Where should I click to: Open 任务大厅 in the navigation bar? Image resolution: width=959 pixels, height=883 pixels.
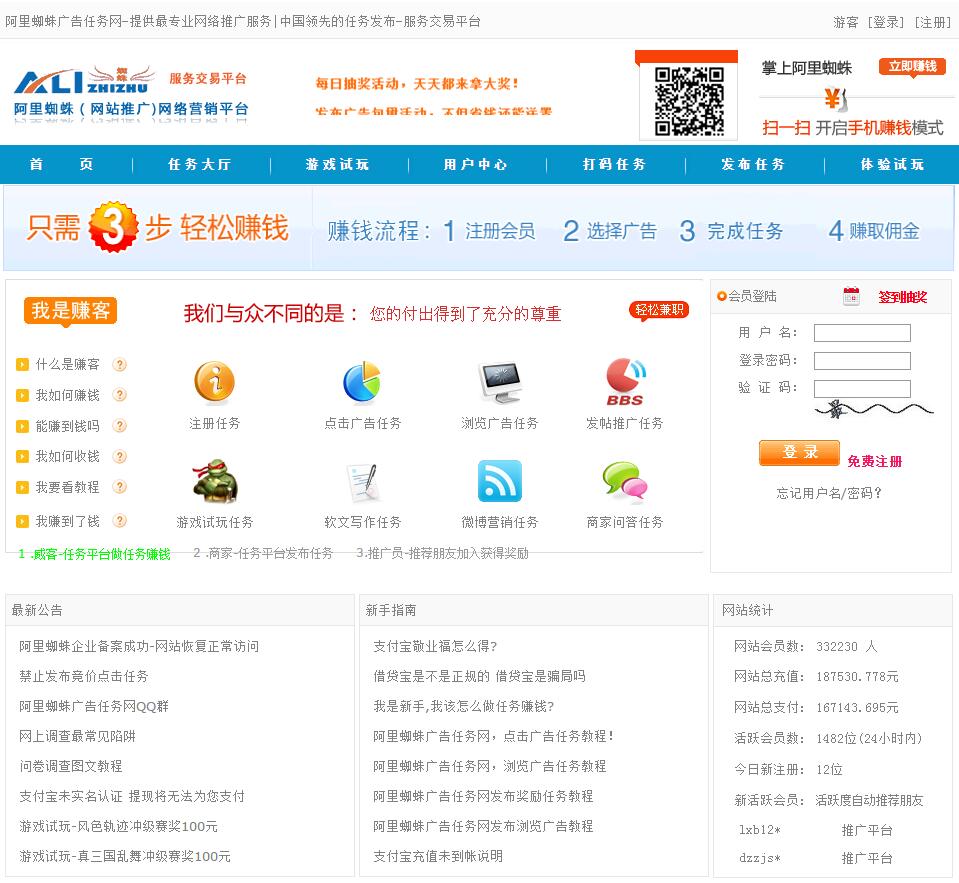(199, 164)
